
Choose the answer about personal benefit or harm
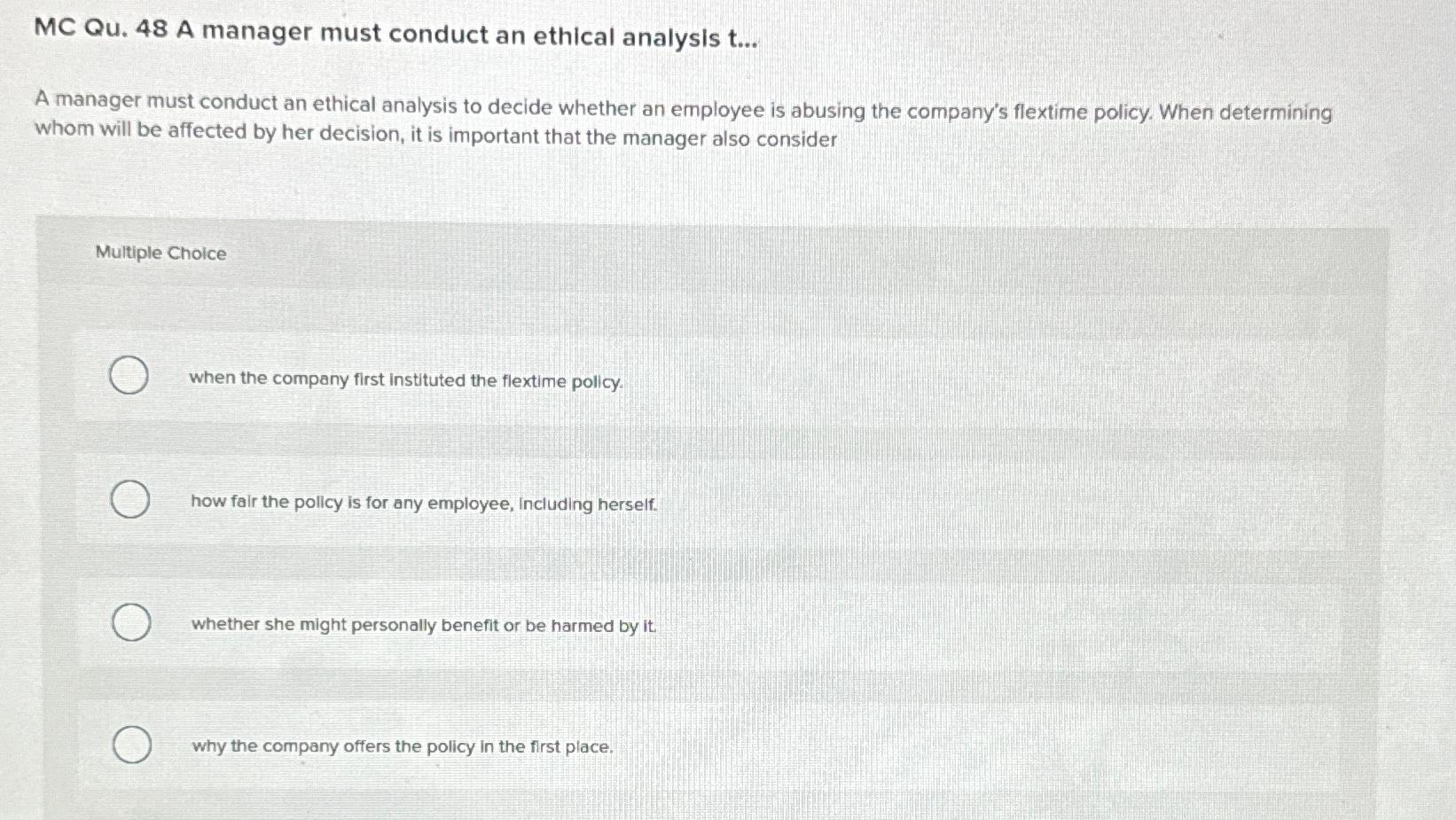[x=129, y=622]
